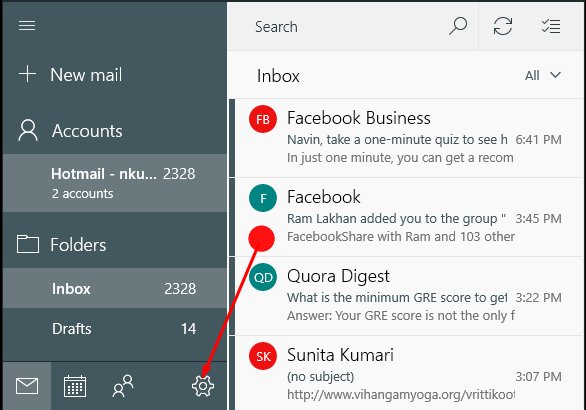Select the Hotmail account entry
This screenshot has height=410, width=586.
pyautogui.click(x=115, y=183)
